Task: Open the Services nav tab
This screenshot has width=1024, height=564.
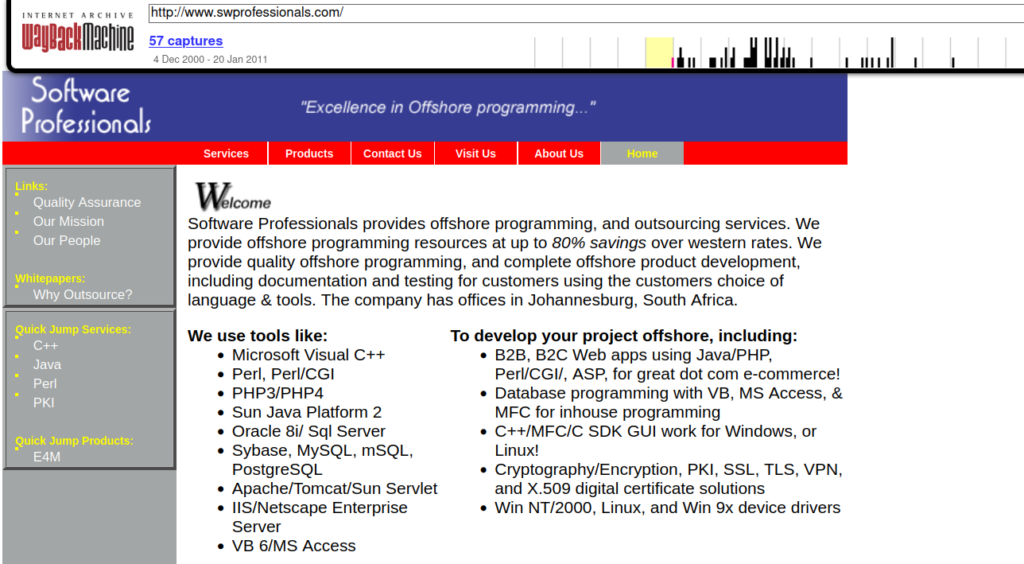Action: tap(226, 153)
